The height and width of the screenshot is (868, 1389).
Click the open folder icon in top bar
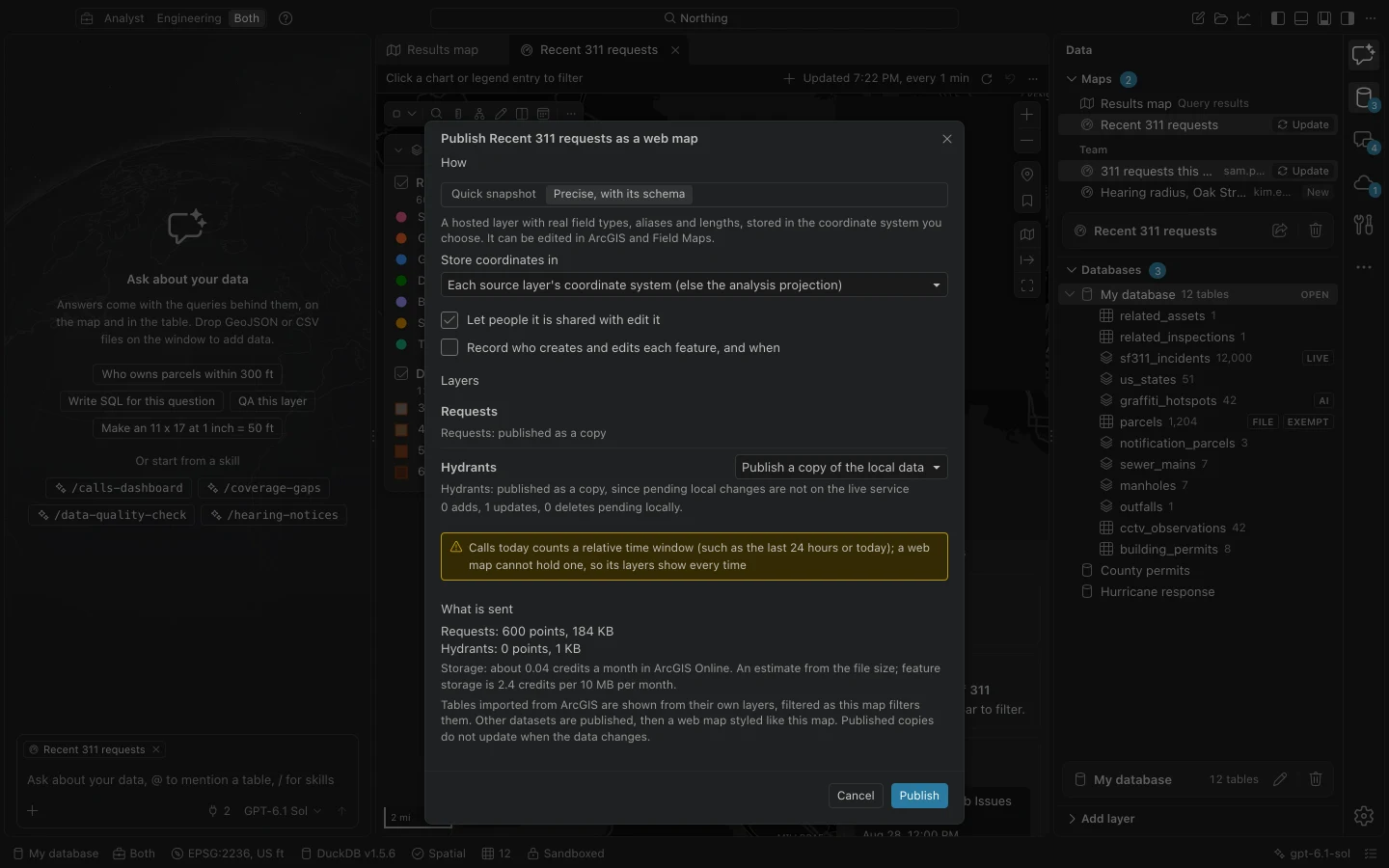pos(1221,18)
